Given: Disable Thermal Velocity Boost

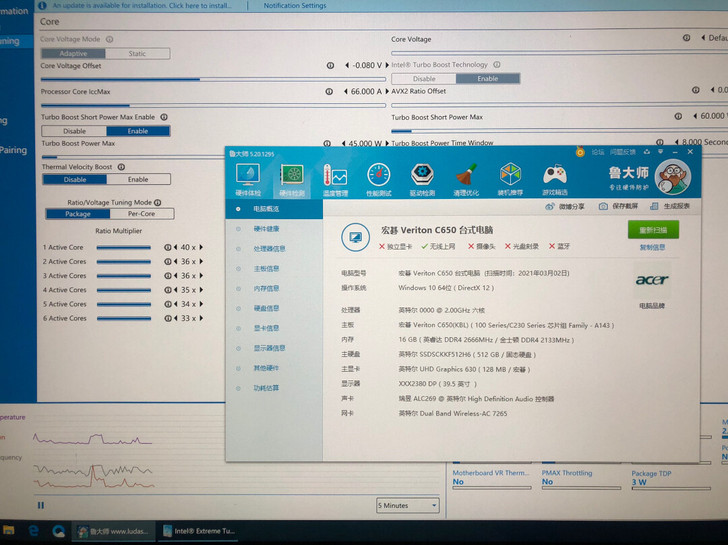Looking at the screenshot, I should pos(75,179).
